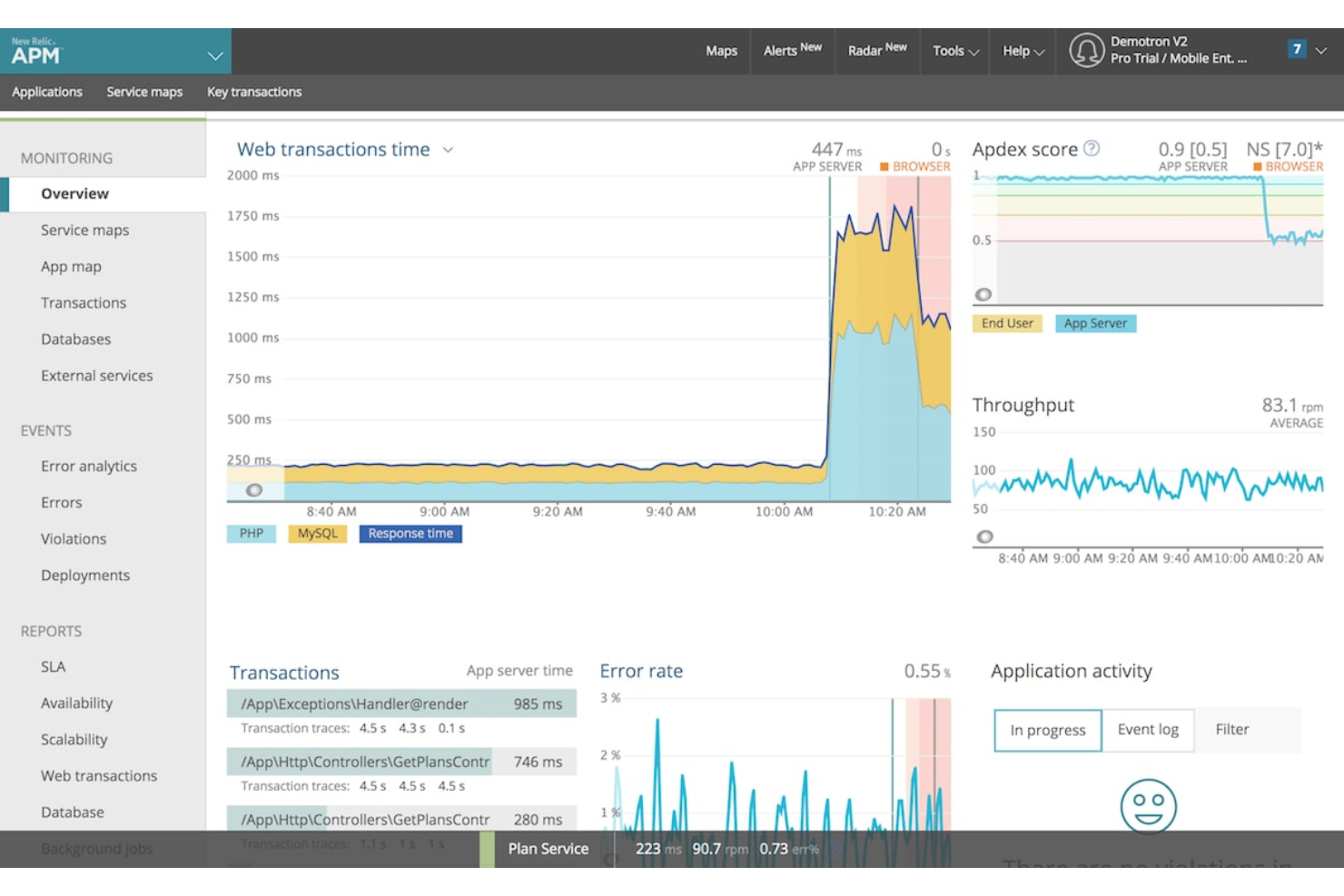The image size is (1344, 896).
Task: Open the Errors page from the sidebar
Action: click(61, 502)
